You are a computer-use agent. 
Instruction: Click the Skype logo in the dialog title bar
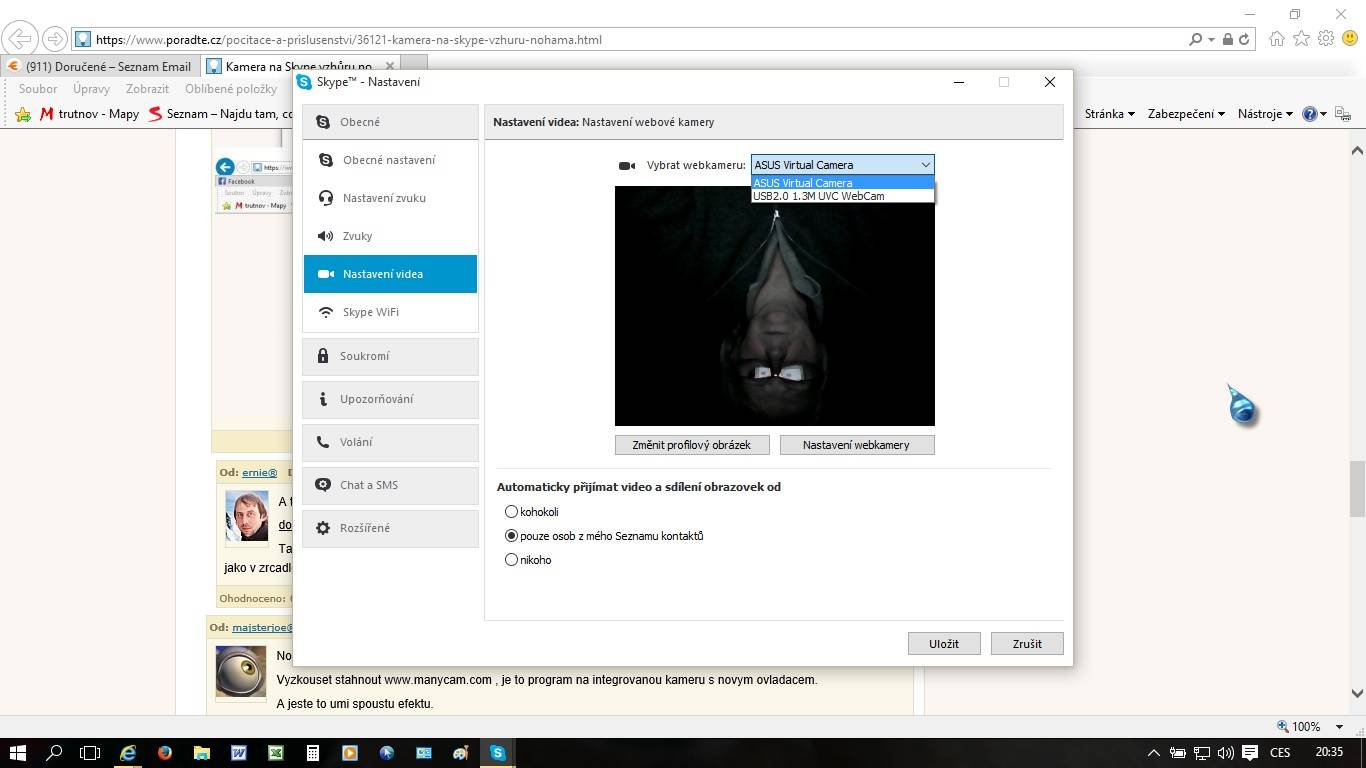(305, 82)
